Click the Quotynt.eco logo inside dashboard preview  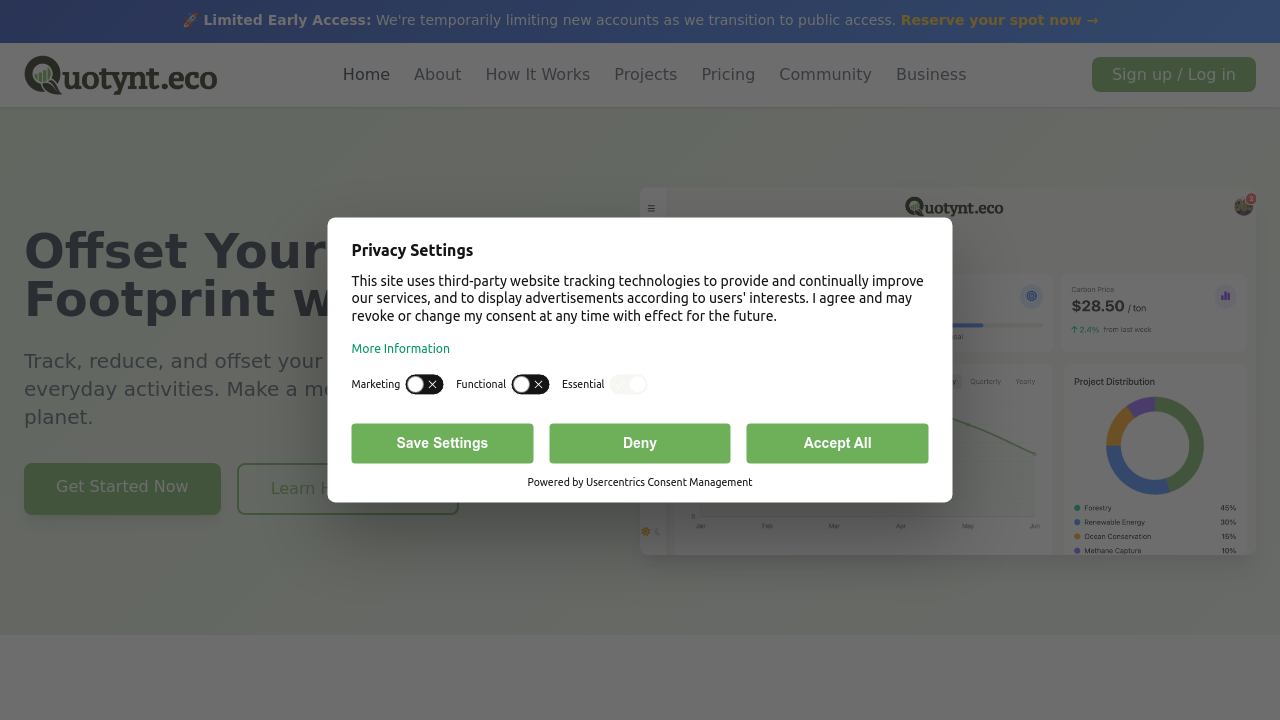coord(954,207)
